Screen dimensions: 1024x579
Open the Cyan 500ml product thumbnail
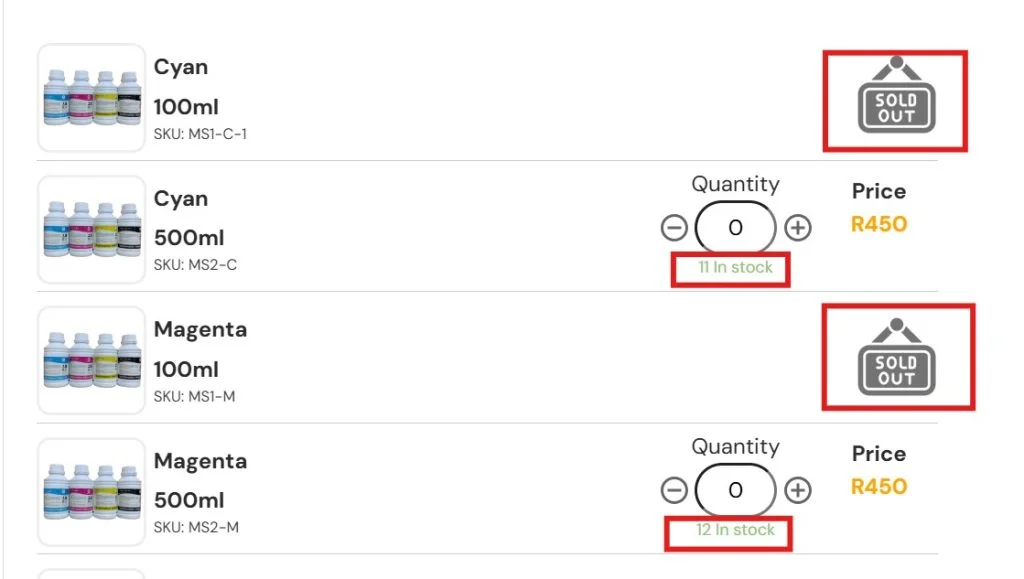(91, 229)
